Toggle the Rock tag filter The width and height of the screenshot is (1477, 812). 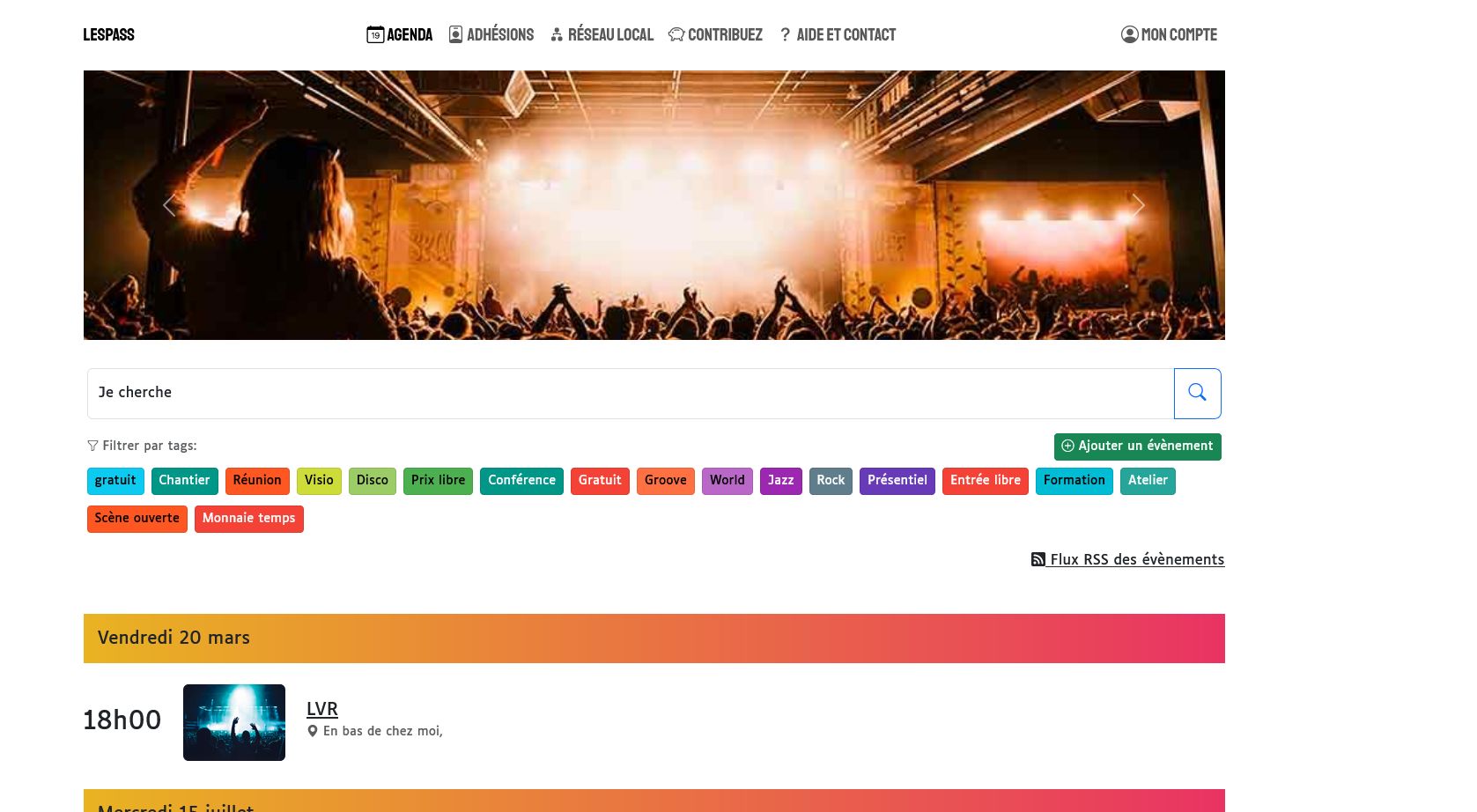tap(830, 481)
